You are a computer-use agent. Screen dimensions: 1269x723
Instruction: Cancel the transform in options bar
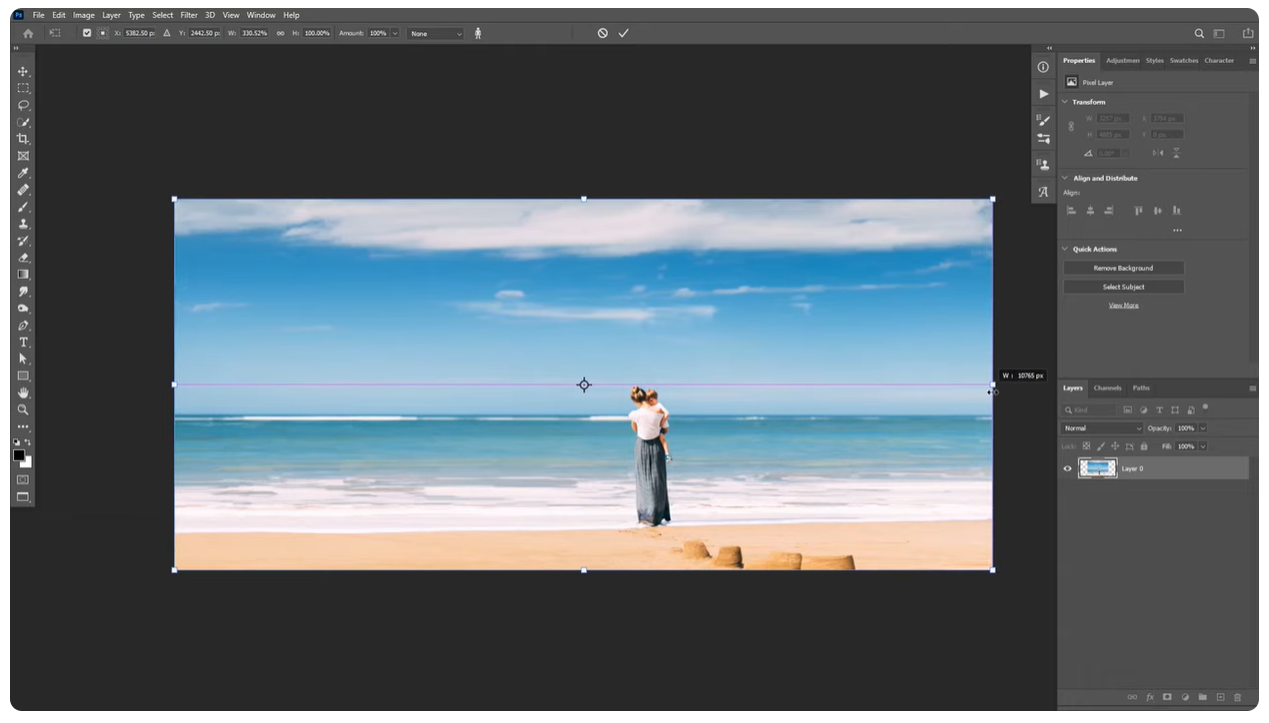click(x=602, y=33)
